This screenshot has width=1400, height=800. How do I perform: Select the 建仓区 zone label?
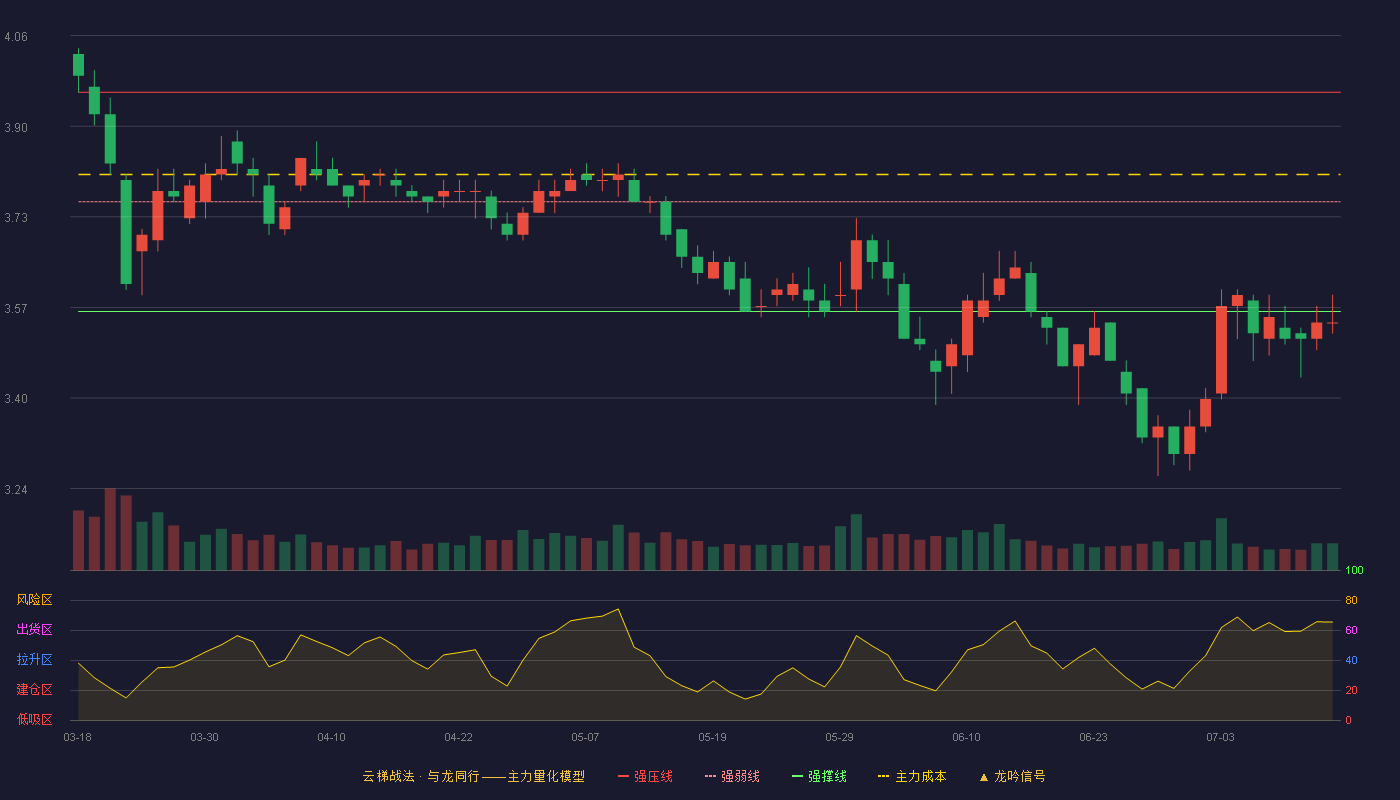click(35, 690)
